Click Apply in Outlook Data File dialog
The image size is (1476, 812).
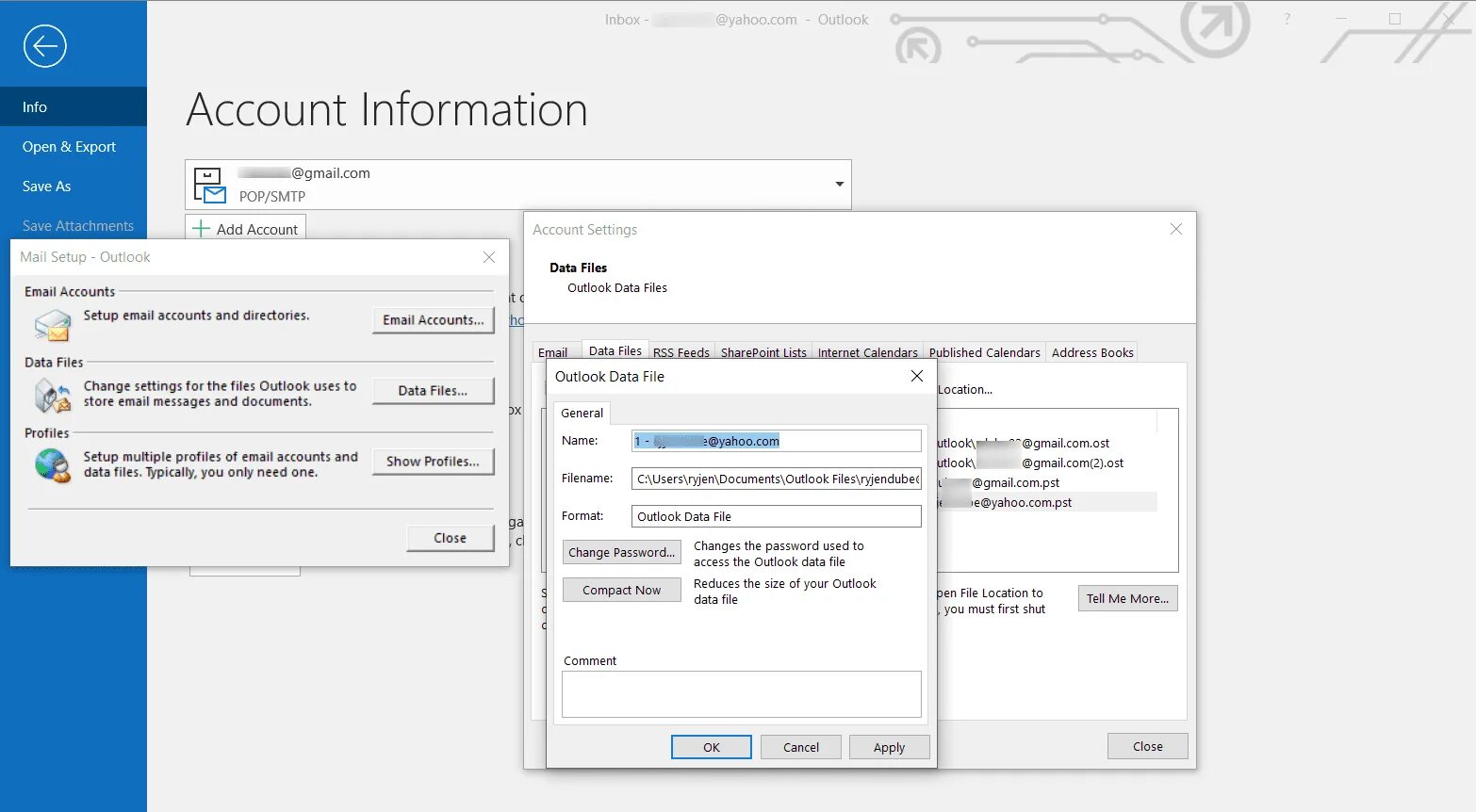889,747
